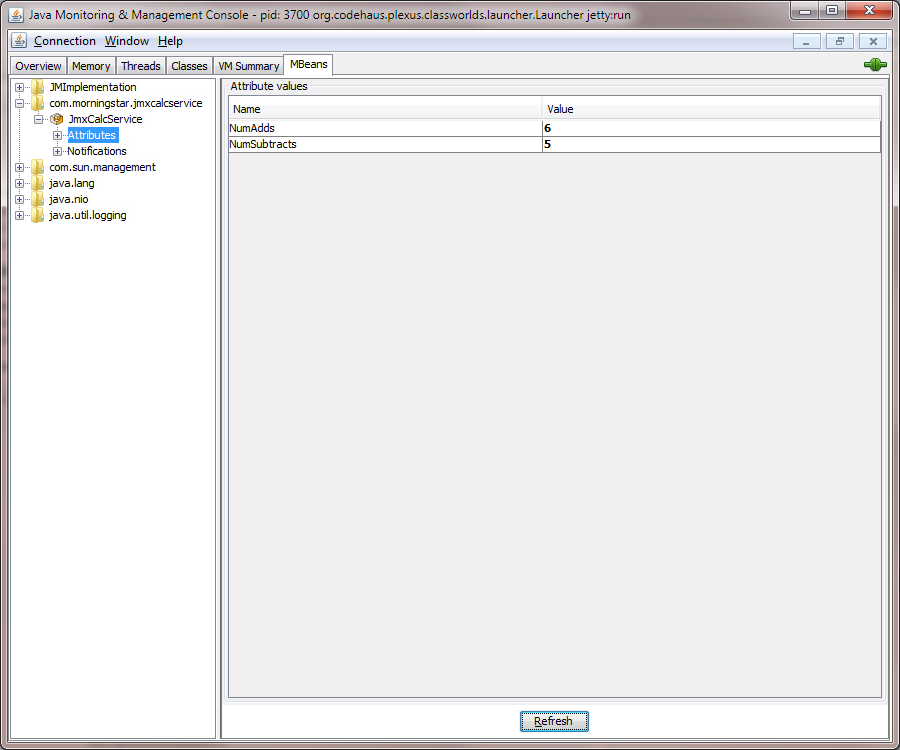Click the Java icon beside Connection menu
900x750 pixels.
[x=19, y=40]
